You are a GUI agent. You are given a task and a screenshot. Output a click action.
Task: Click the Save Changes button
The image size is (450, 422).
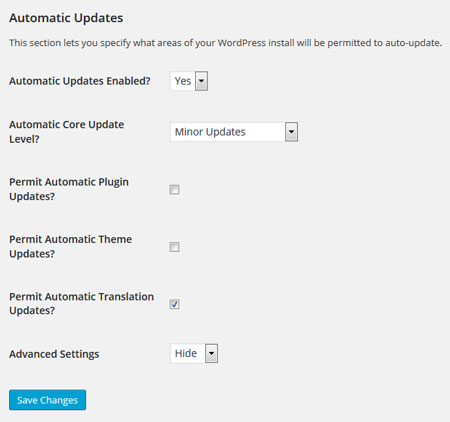click(x=48, y=400)
